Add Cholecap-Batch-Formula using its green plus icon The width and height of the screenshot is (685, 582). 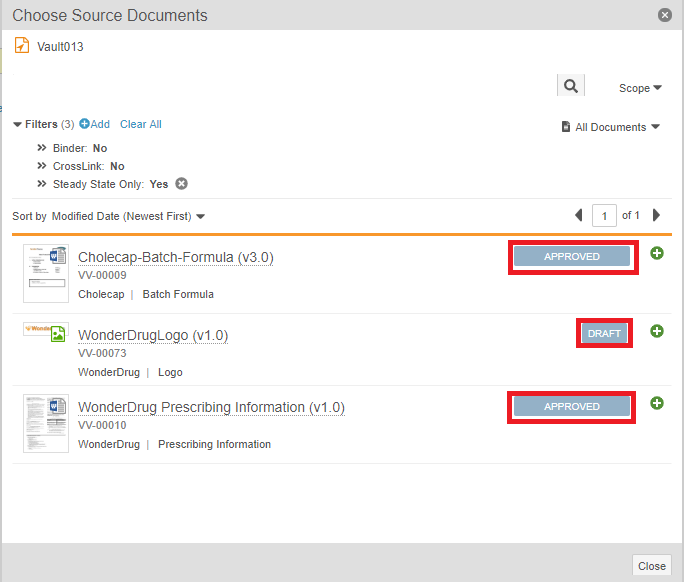tap(657, 254)
